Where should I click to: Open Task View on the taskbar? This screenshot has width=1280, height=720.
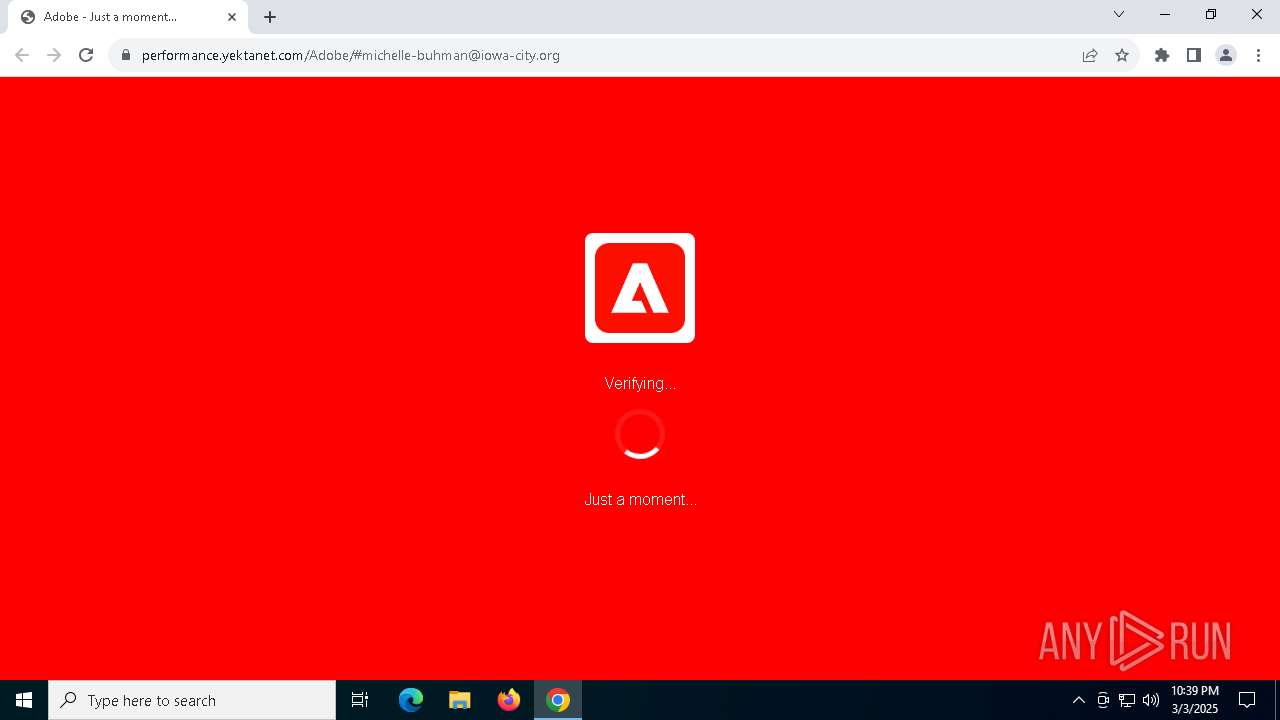tap(360, 700)
